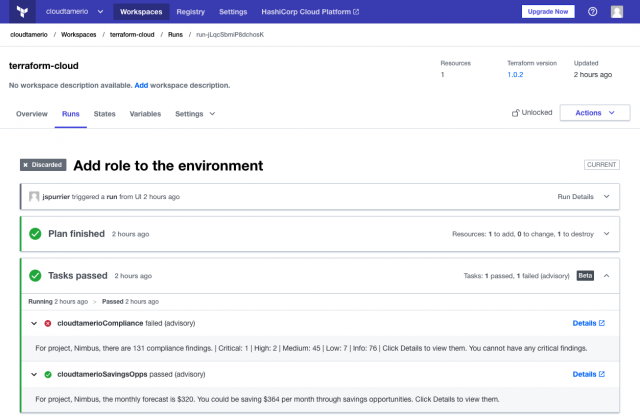This screenshot has height=416, width=640.
Task: Open the user profile avatar menu
Action: pos(617,12)
